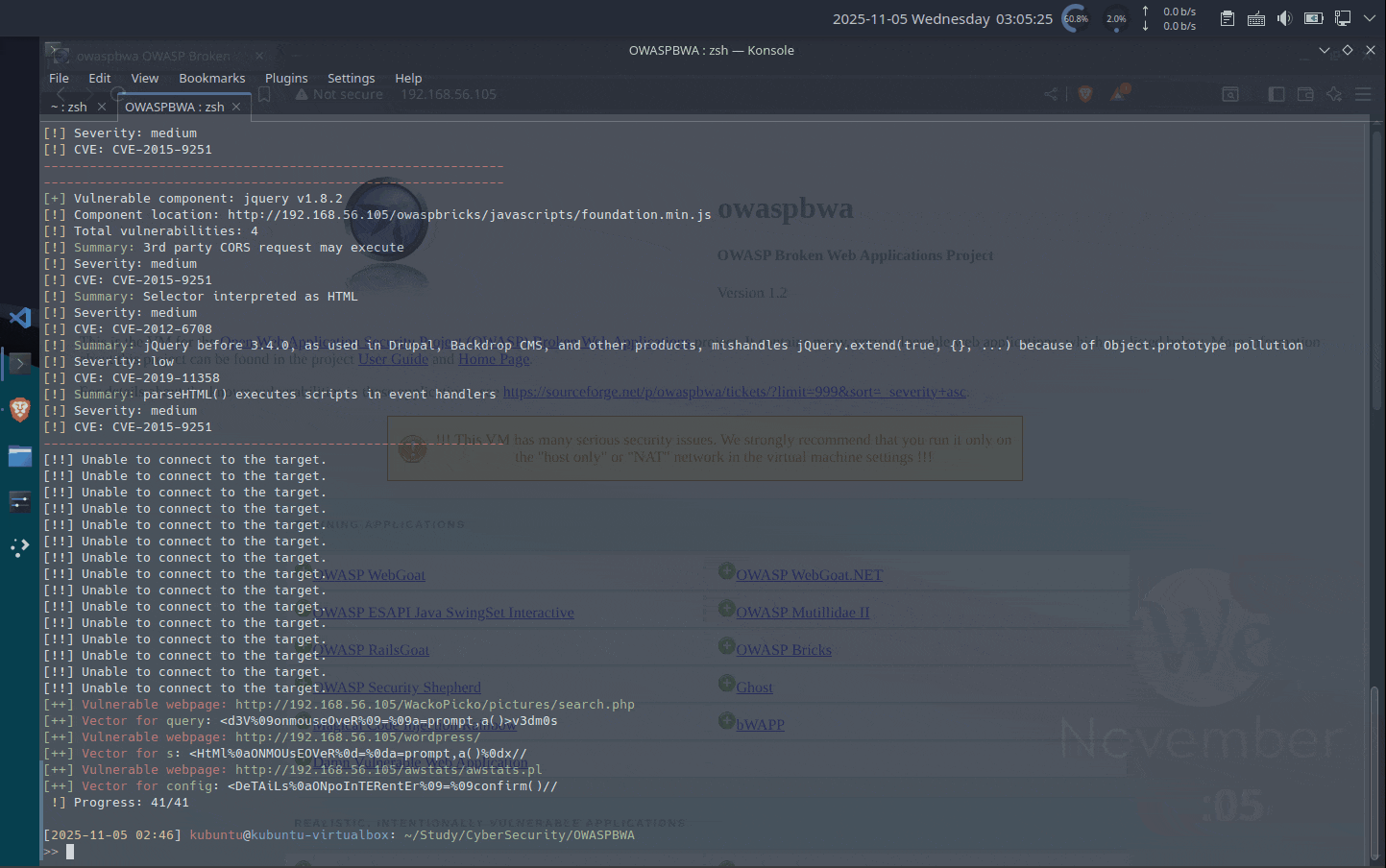Click the browser wallet icon behind Konsole

[1305, 94]
